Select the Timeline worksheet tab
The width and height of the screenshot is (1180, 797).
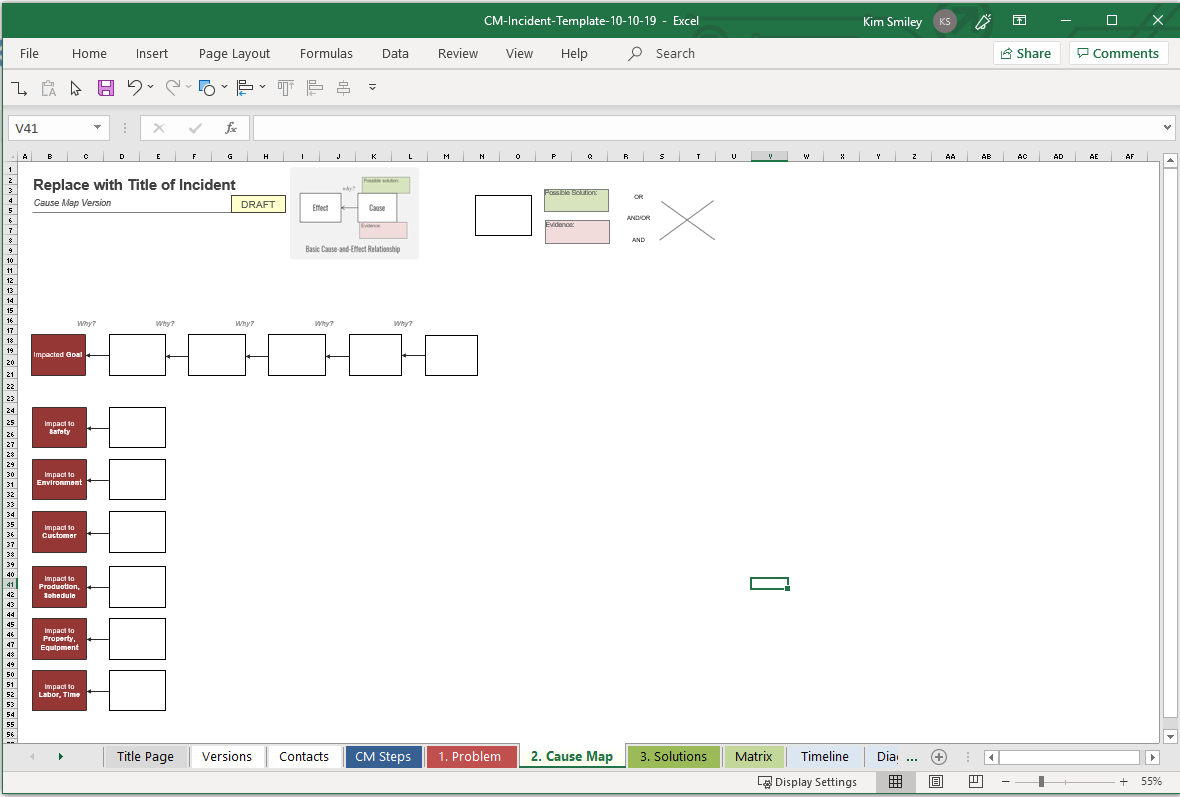pos(824,757)
